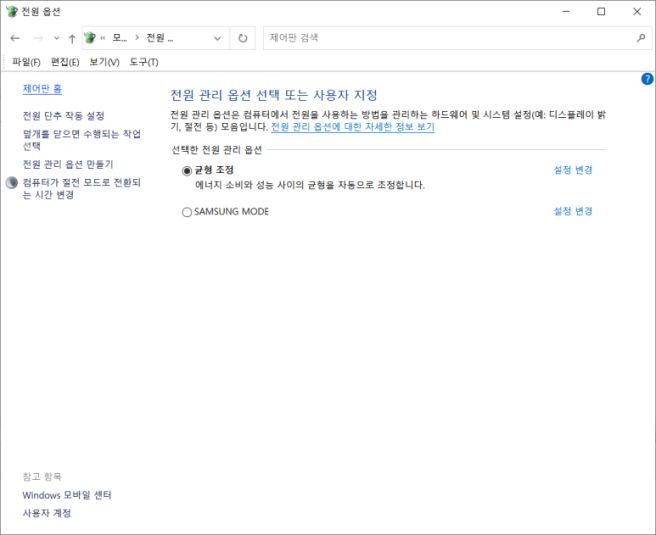Click the window title power icon
The image size is (656, 535).
coord(12,11)
